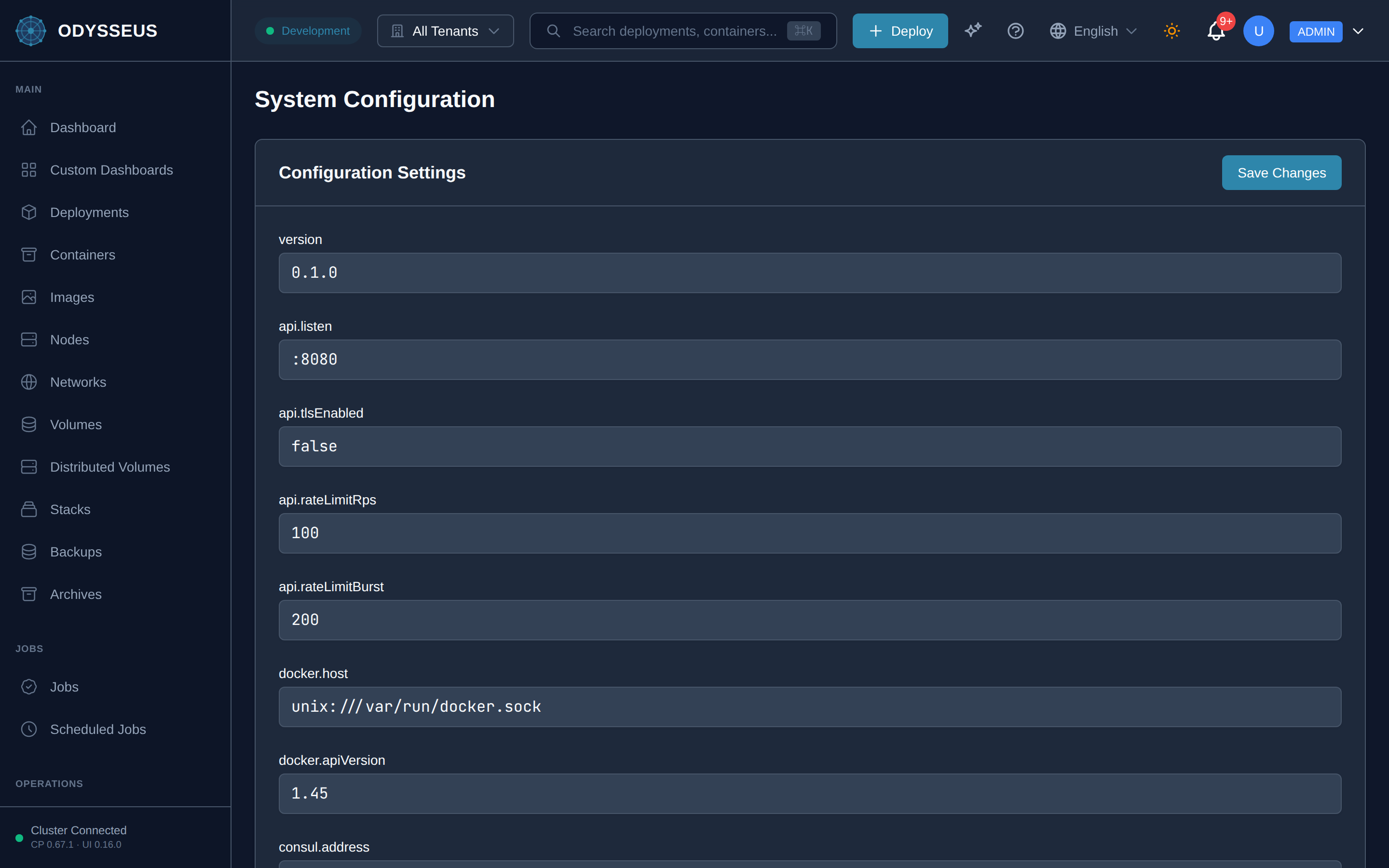Click the Containers box icon
The height and width of the screenshot is (868, 1389).
click(29, 255)
